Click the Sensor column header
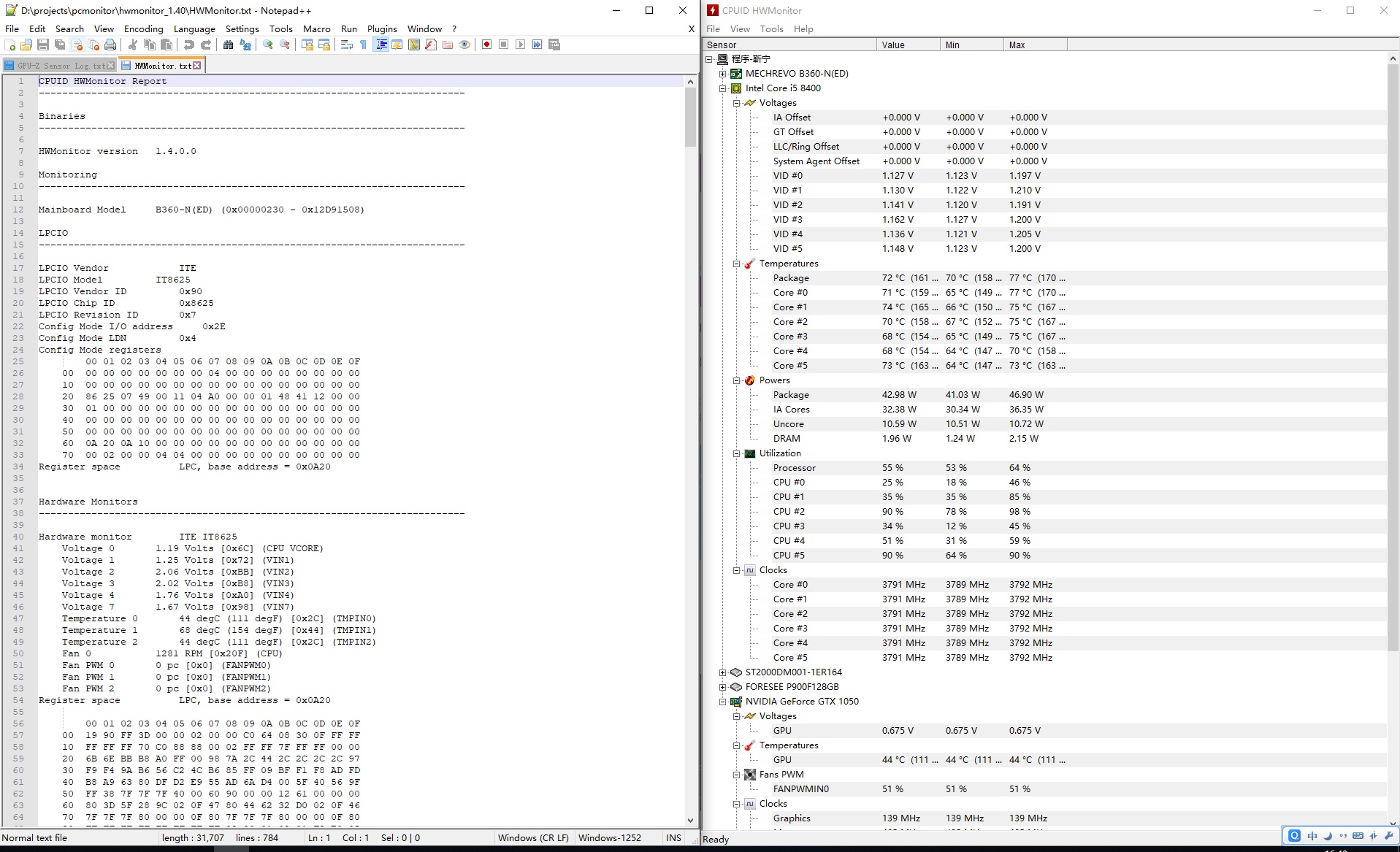Screen dimensions: 1400x852 789,45
